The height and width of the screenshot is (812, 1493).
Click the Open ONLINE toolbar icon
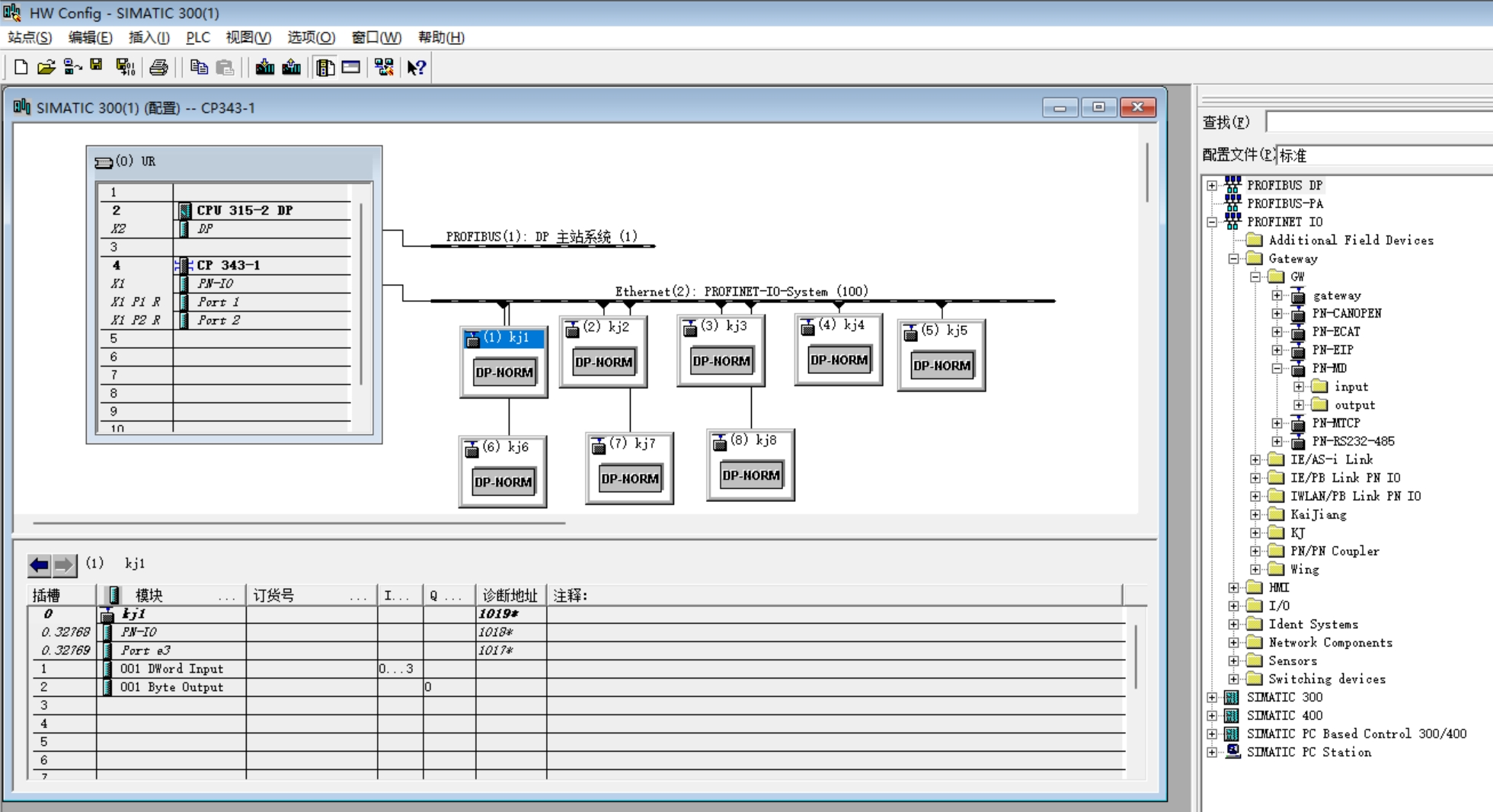point(72,67)
